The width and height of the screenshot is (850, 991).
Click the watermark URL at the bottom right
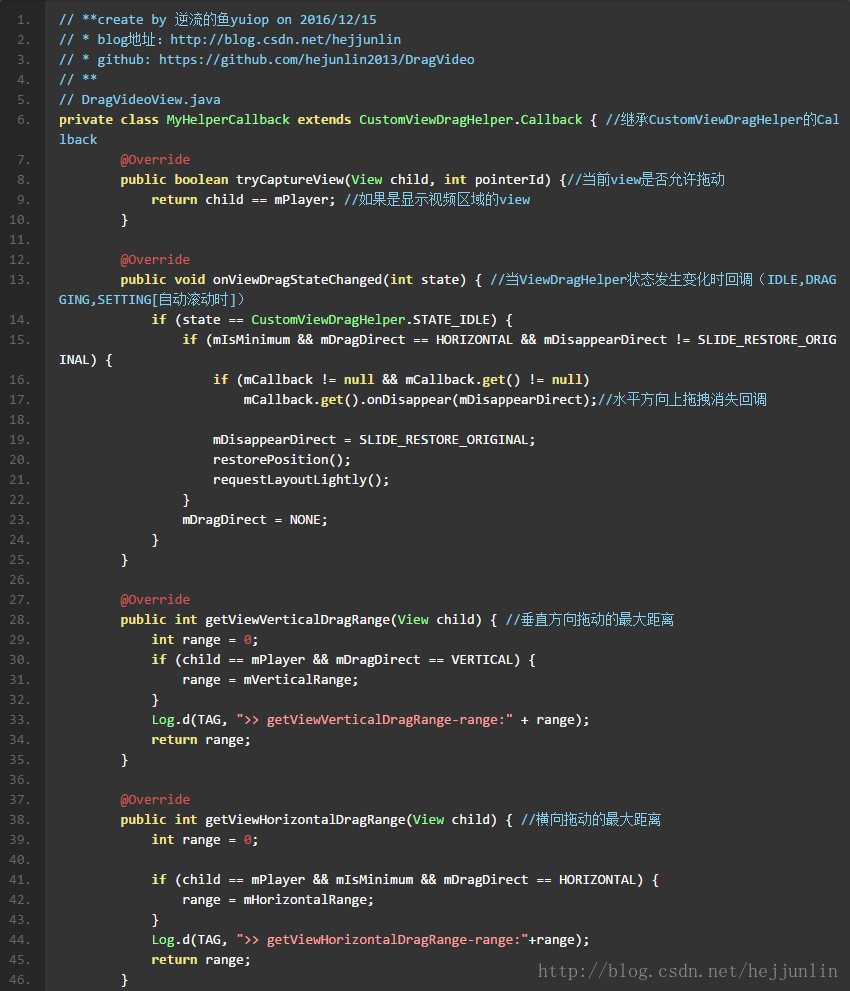[687, 970]
